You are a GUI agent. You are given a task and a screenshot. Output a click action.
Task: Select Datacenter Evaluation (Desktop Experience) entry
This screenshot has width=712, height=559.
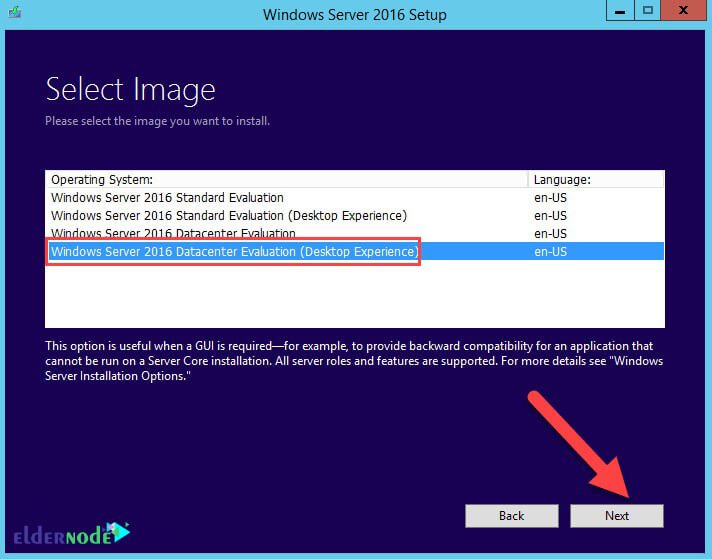point(355,252)
